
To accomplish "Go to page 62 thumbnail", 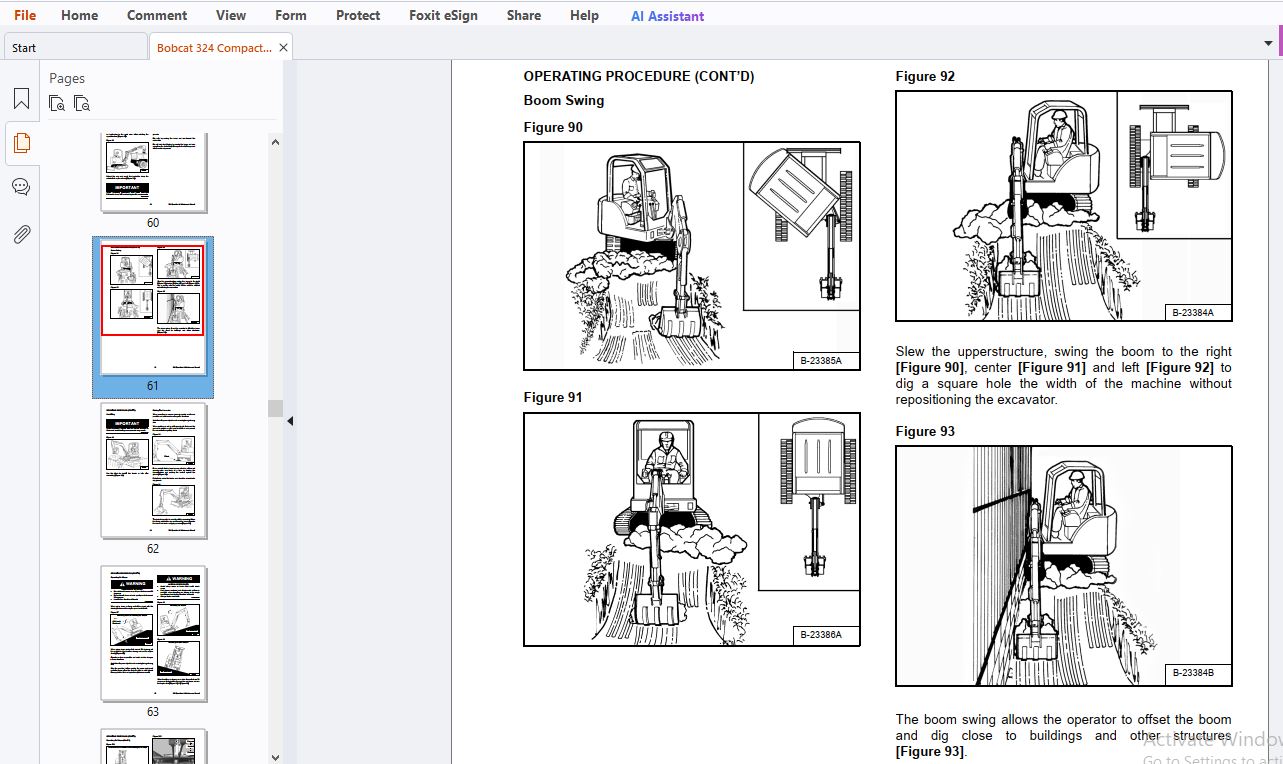I will tap(153, 471).
